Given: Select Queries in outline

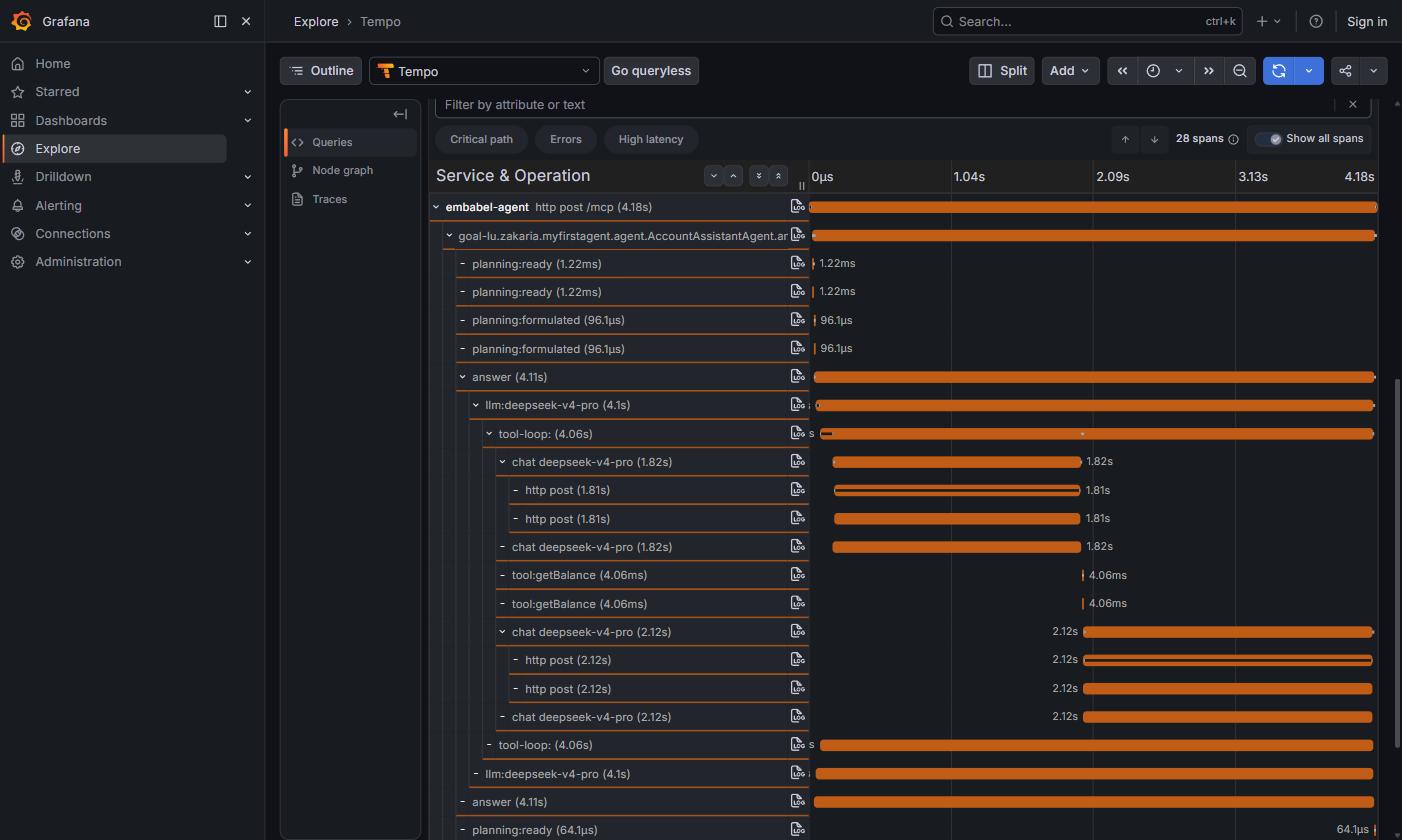Looking at the screenshot, I should pos(350,142).
